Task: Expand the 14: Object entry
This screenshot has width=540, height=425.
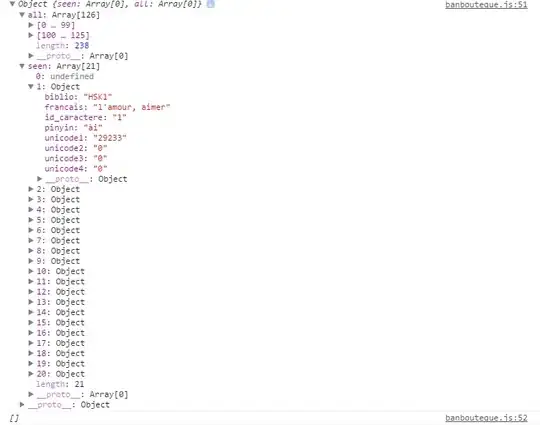Action: point(31,312)
